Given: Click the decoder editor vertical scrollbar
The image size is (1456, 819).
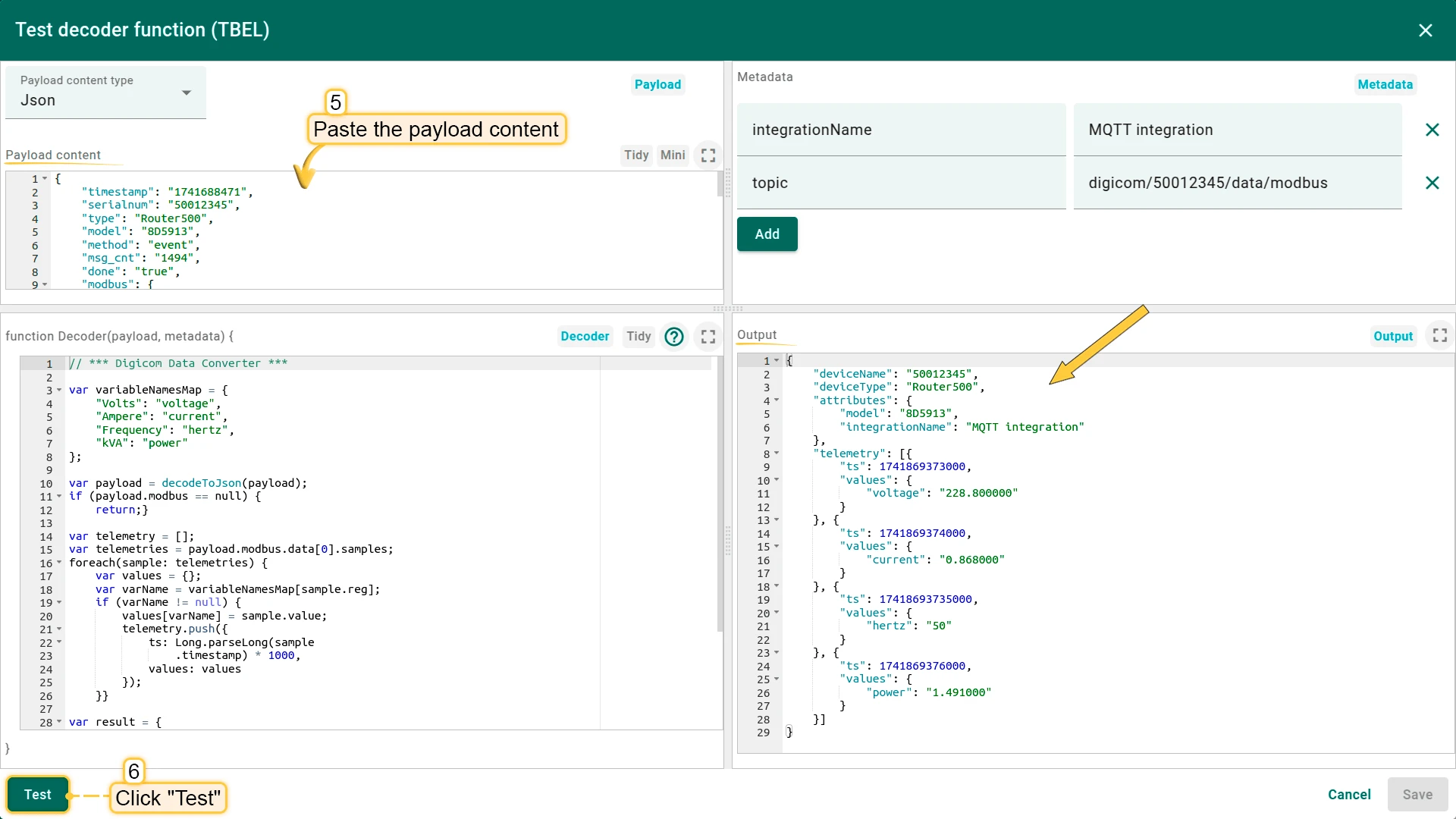Looking at the screenshot, I should 720,494.
